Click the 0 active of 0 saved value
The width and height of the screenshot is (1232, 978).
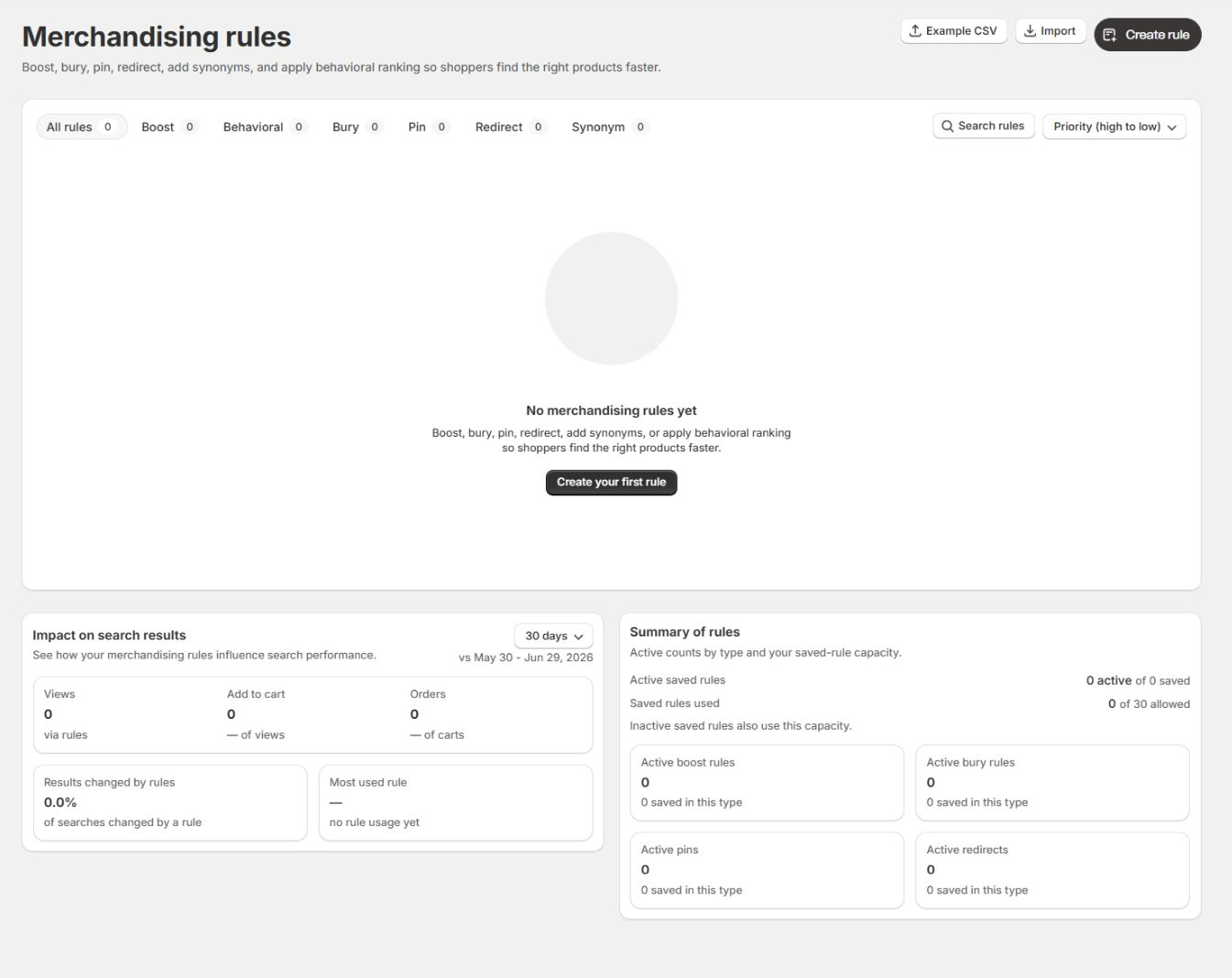pos(1138,680)
